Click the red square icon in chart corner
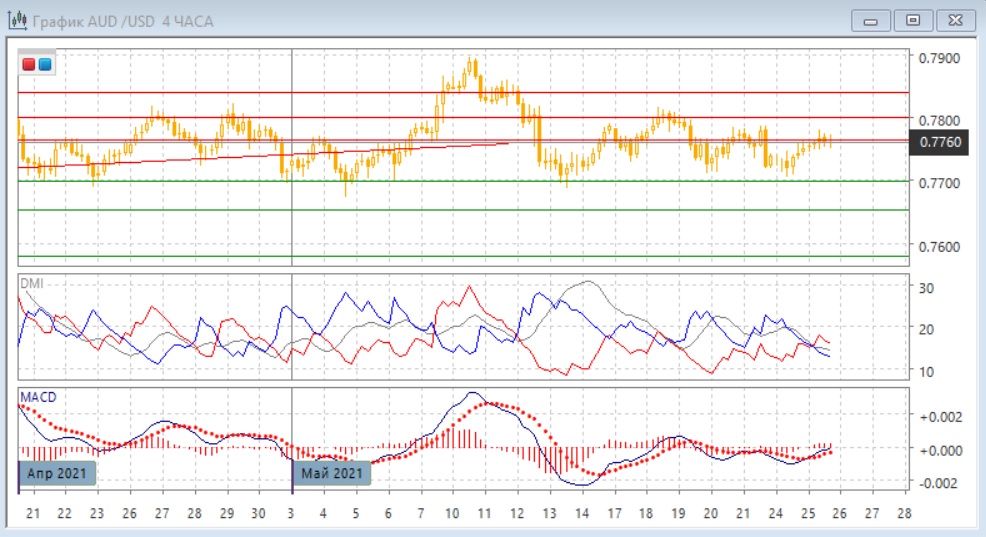This screenshot has width=986, height=537. pos(29,65)
